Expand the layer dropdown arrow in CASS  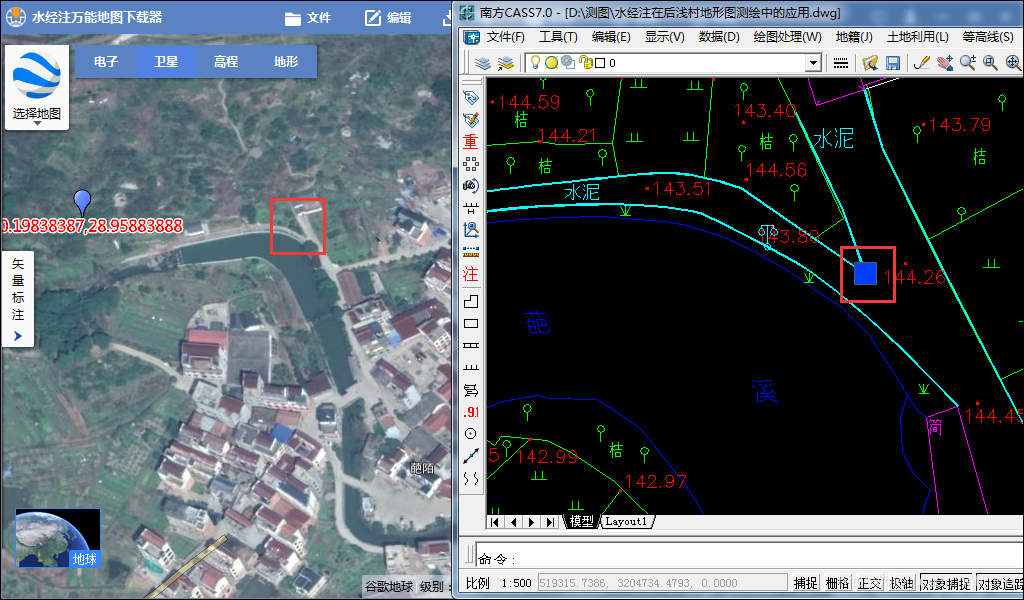813,63
